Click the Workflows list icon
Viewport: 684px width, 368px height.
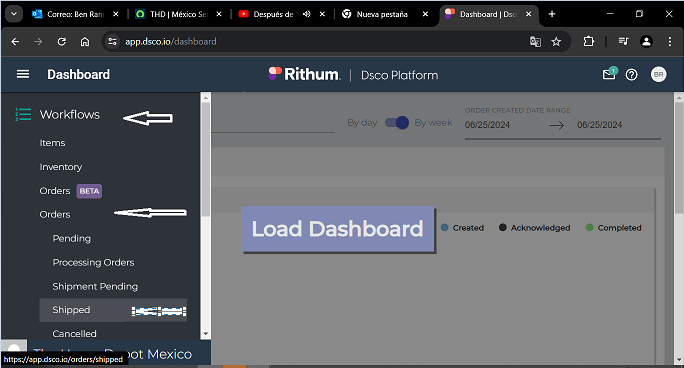pyautogui.click(x=23, y=114)
